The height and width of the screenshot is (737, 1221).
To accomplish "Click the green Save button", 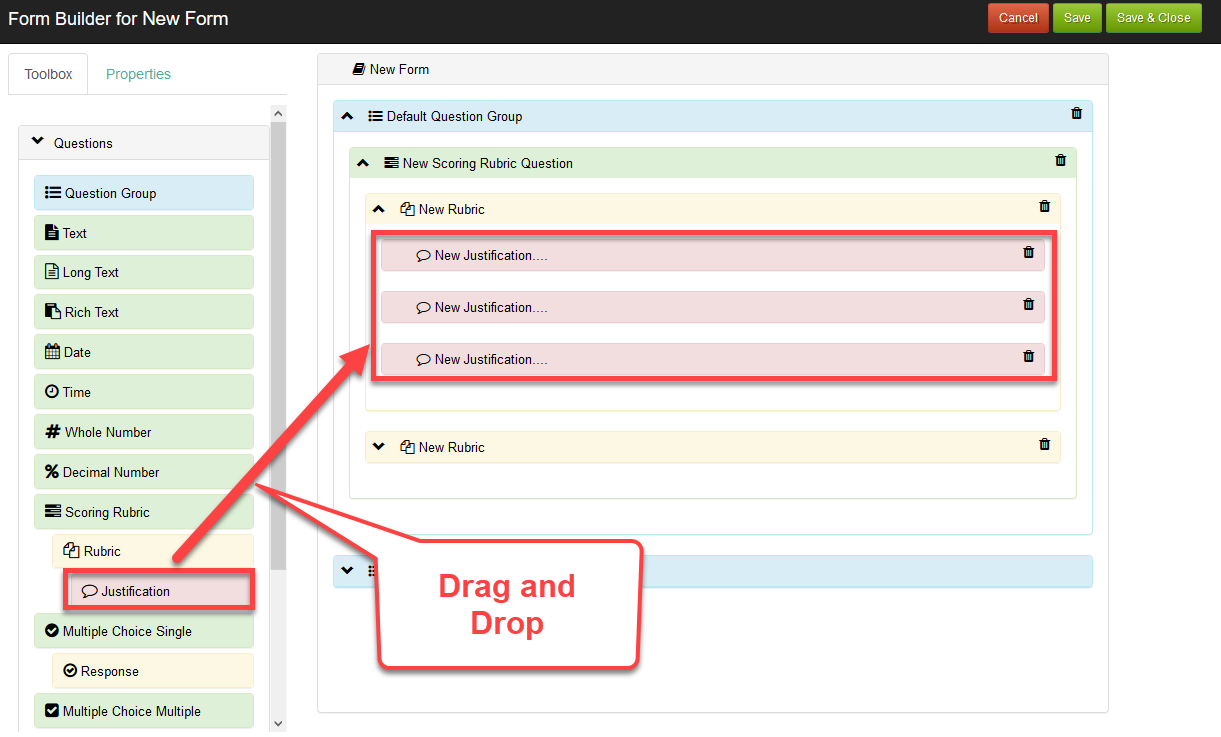I will (1077, 18).
